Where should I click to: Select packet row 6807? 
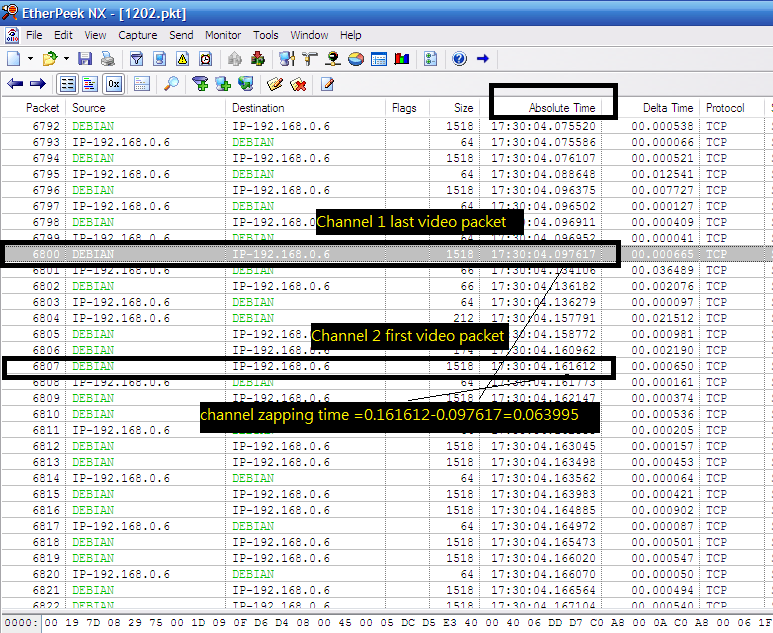pyautogui.click(x=386, y=366)
